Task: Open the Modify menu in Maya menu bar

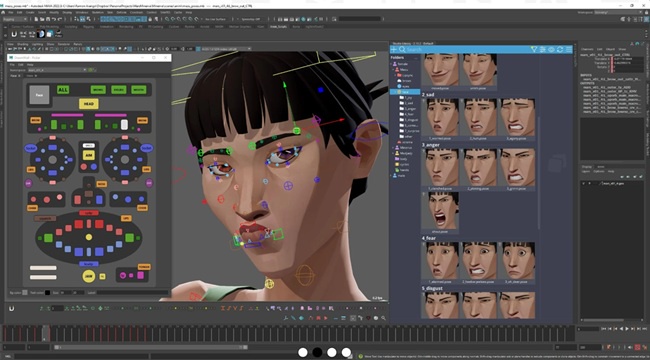Action: click(54, 12)
